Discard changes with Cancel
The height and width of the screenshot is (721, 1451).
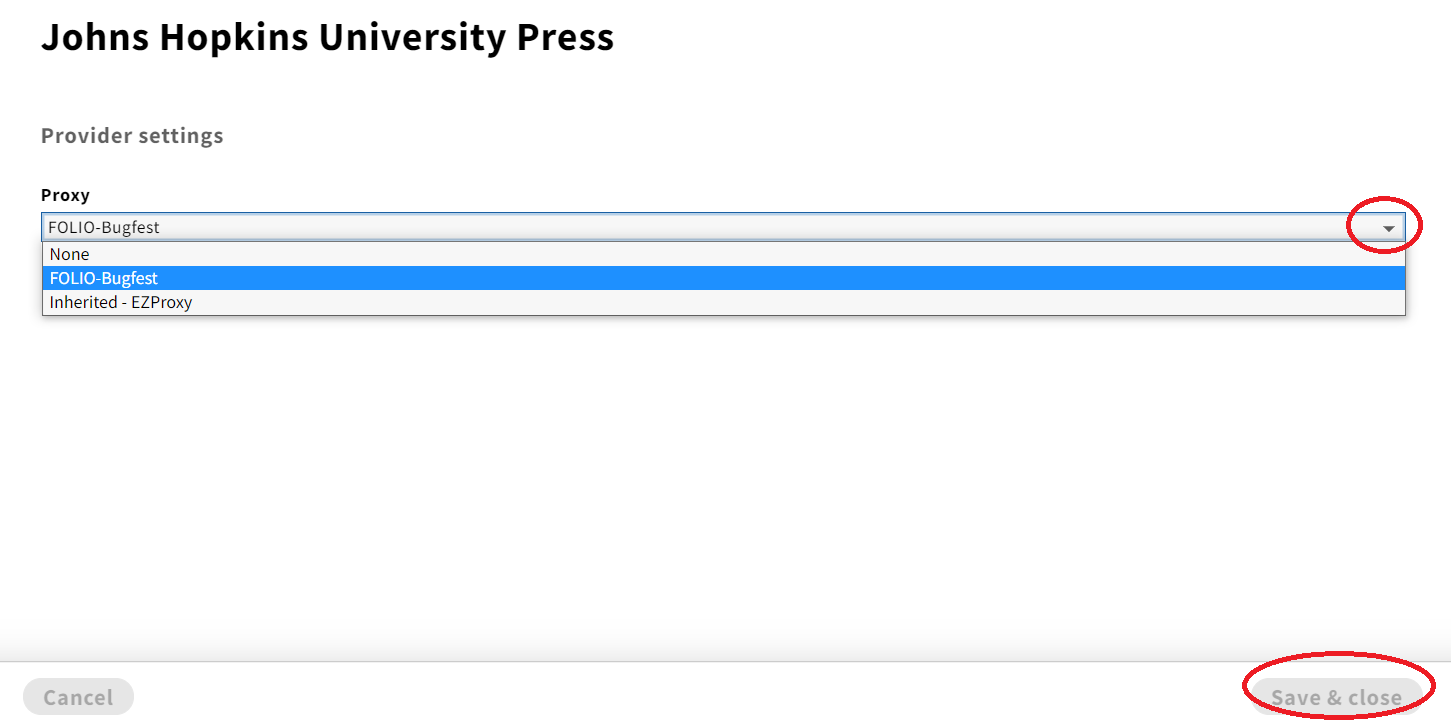click(x=78, y=697)
